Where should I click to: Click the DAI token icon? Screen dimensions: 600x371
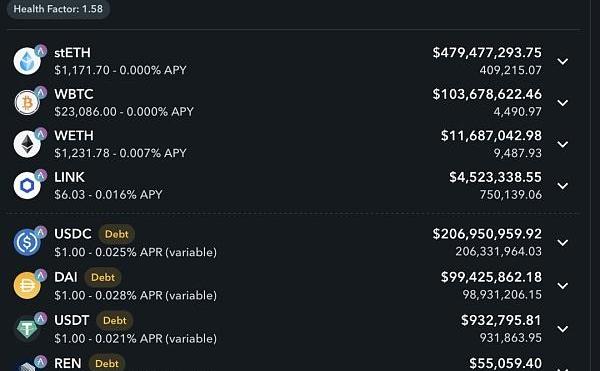click(x=27, y=285)
